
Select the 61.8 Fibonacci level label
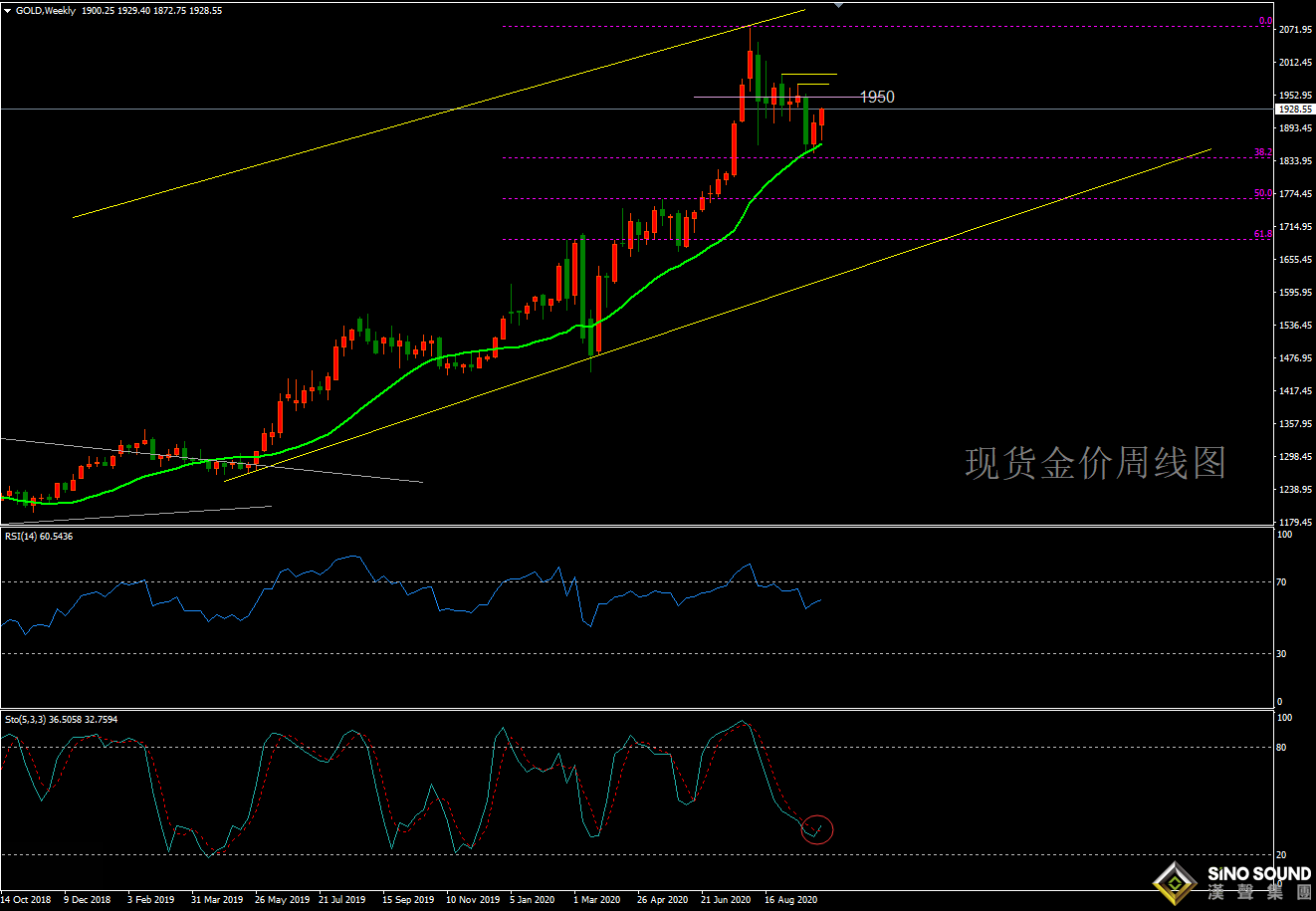point(1262,234)
